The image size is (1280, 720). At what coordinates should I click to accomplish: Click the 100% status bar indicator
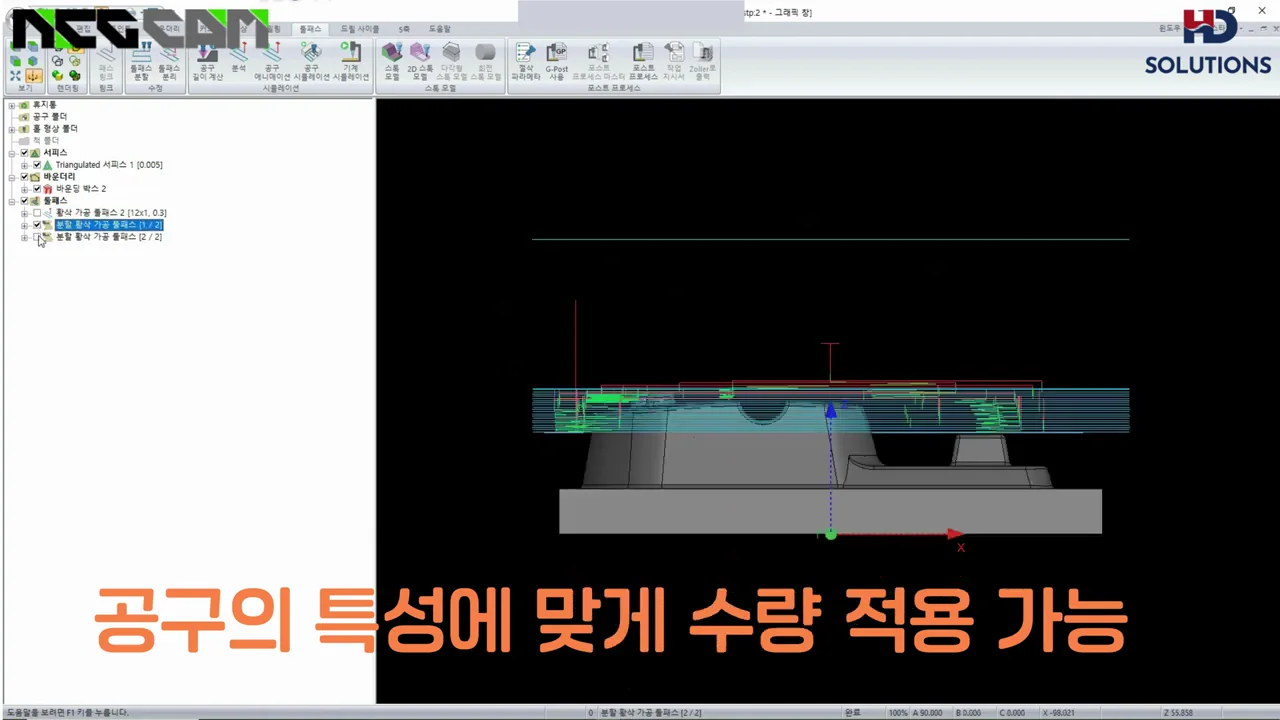[x=897, y=713]
